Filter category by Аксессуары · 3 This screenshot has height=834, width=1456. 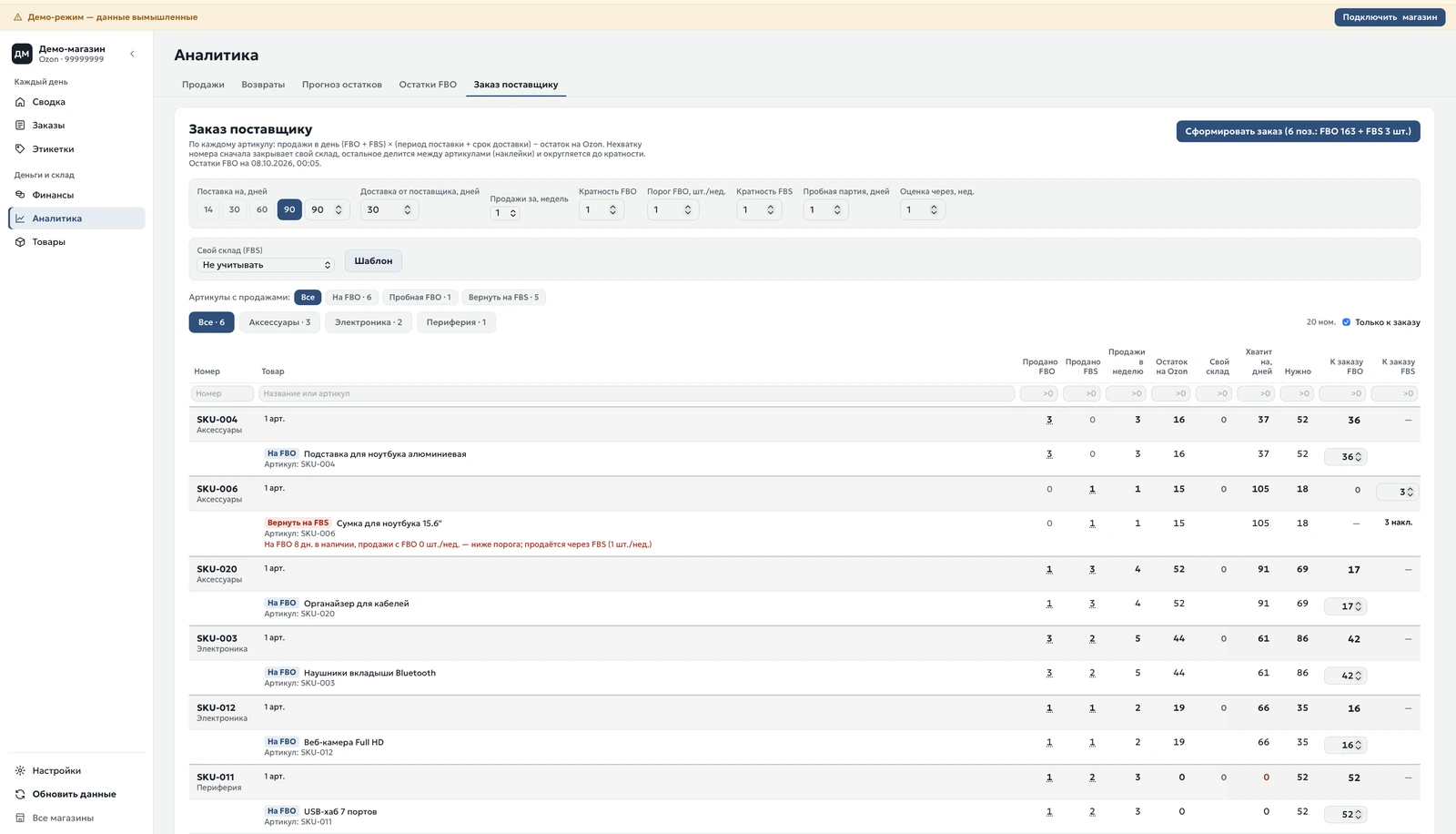pos(279,322)
